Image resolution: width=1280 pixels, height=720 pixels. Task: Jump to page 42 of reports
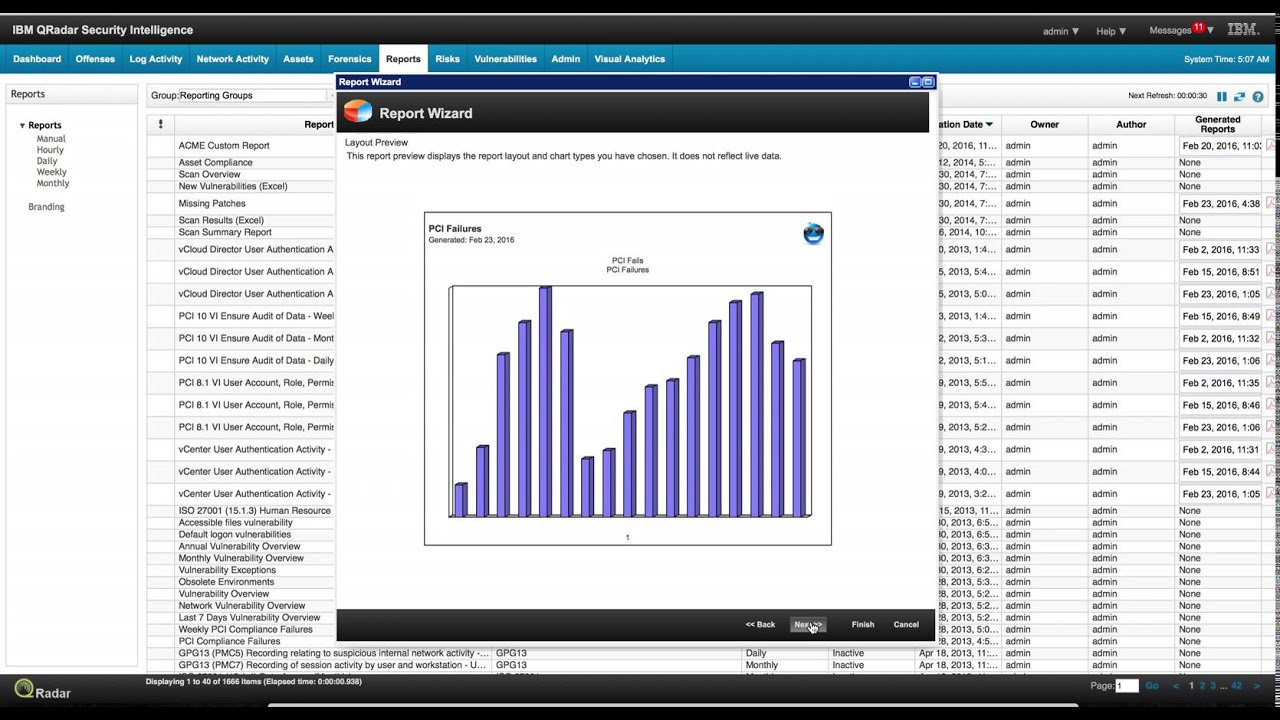[x=1237, y=686]
